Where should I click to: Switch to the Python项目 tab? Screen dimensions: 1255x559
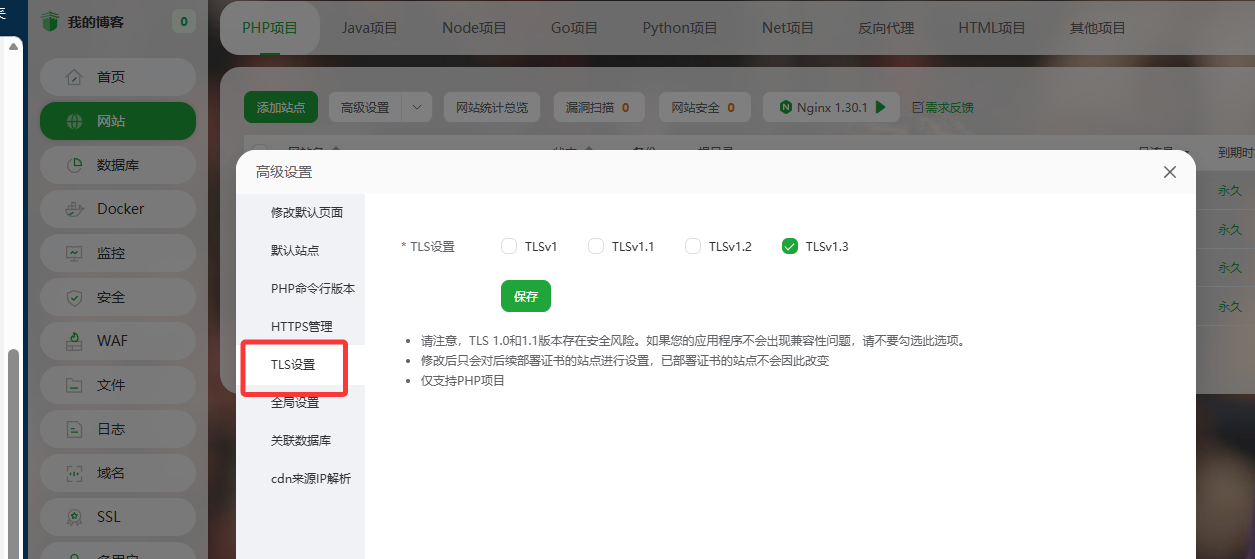tap(680, 28)
